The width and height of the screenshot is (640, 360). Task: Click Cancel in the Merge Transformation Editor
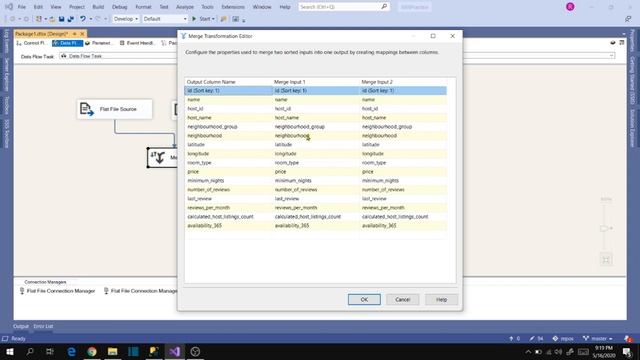point(402,300)
